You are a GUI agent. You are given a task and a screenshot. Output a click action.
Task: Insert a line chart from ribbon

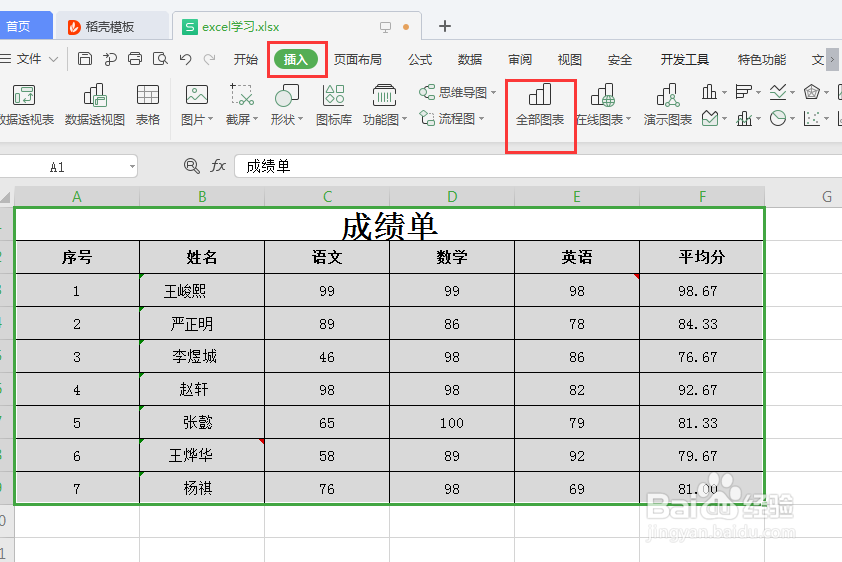tap(778, 92)
